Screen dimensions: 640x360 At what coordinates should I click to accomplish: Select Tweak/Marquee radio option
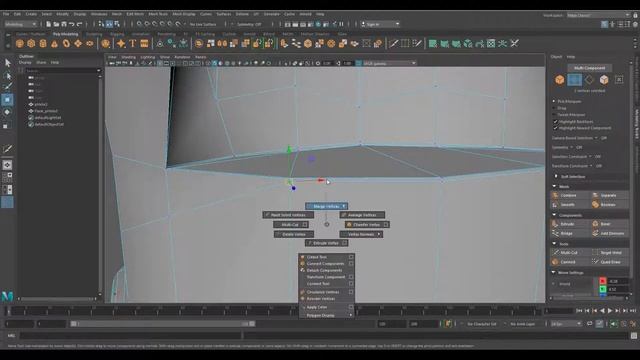tap(554, 115)
